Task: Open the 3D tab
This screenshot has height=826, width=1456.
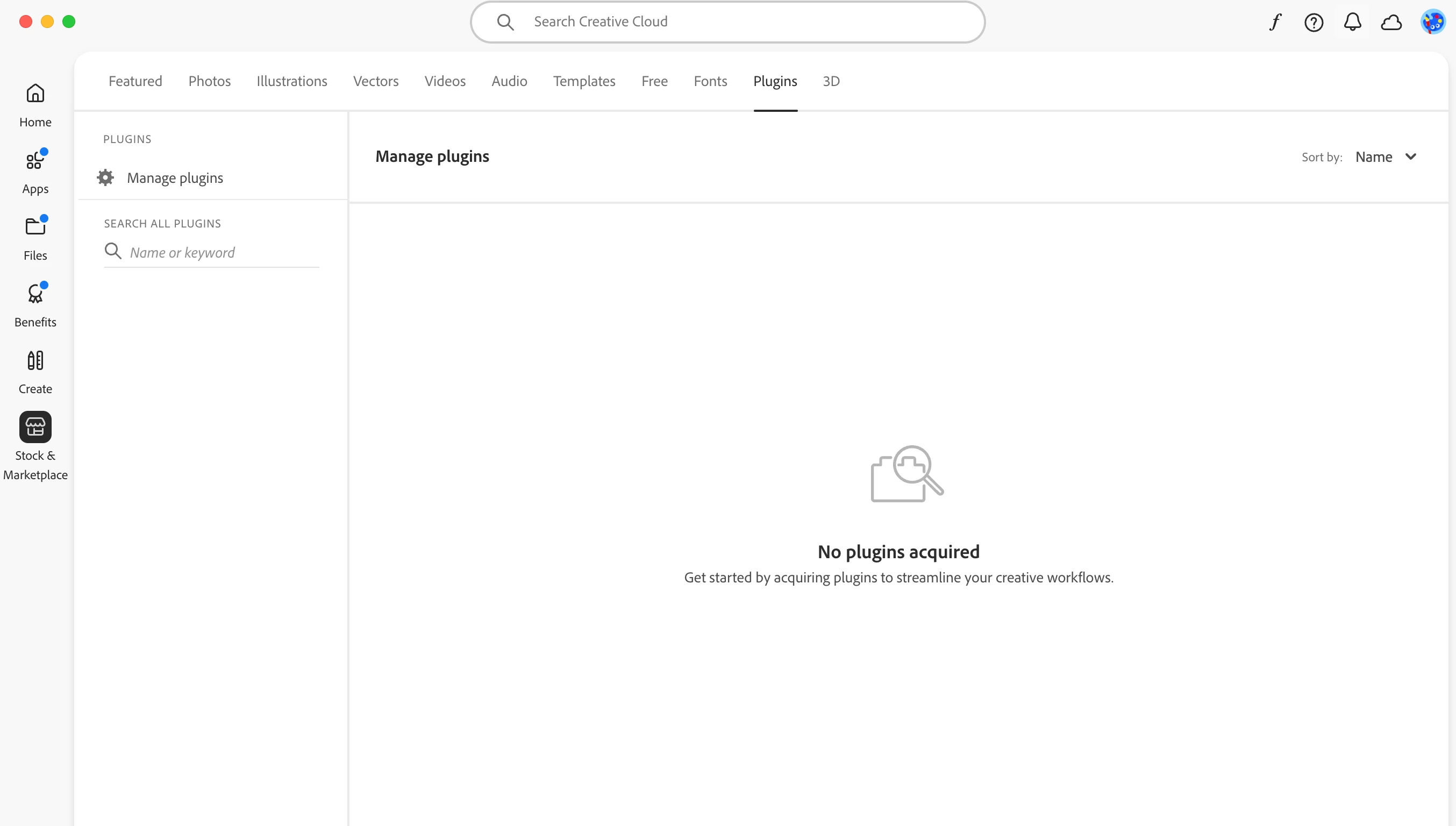Action: 831,81
